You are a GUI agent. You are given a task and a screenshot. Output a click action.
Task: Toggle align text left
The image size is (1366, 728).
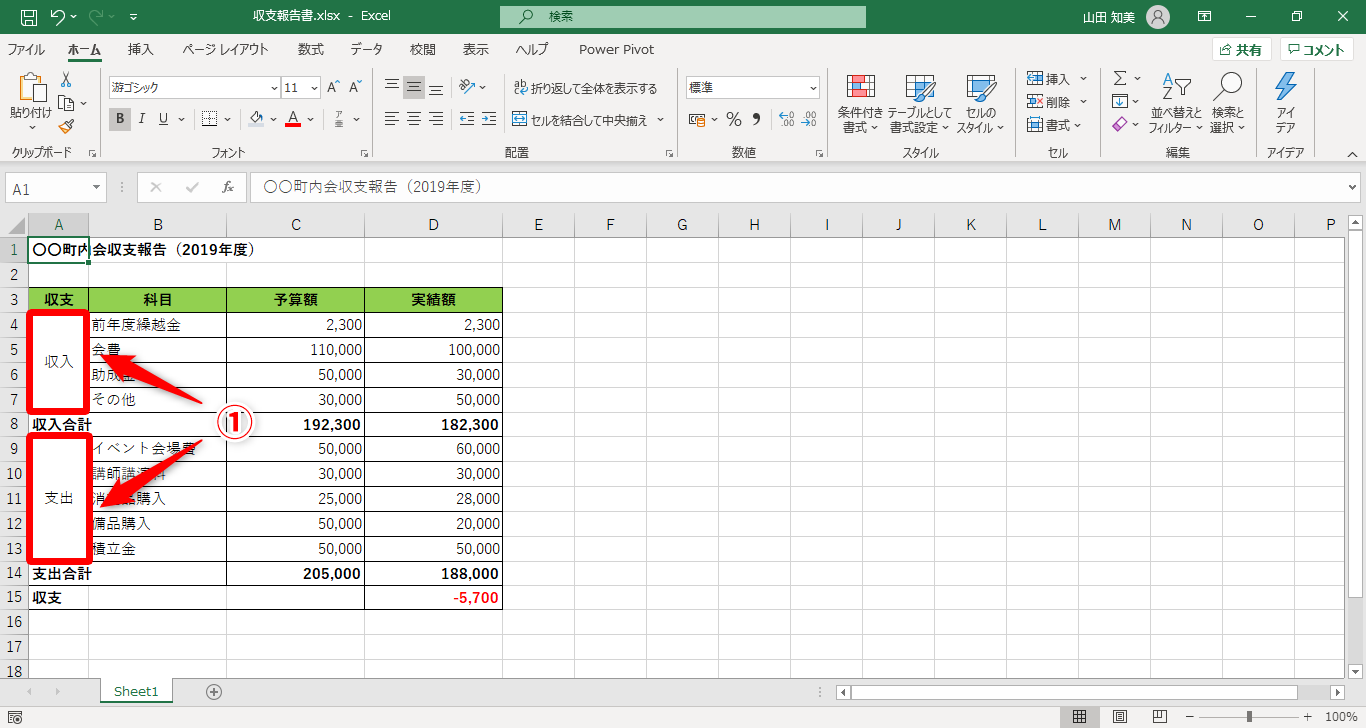tap(392, 119)
